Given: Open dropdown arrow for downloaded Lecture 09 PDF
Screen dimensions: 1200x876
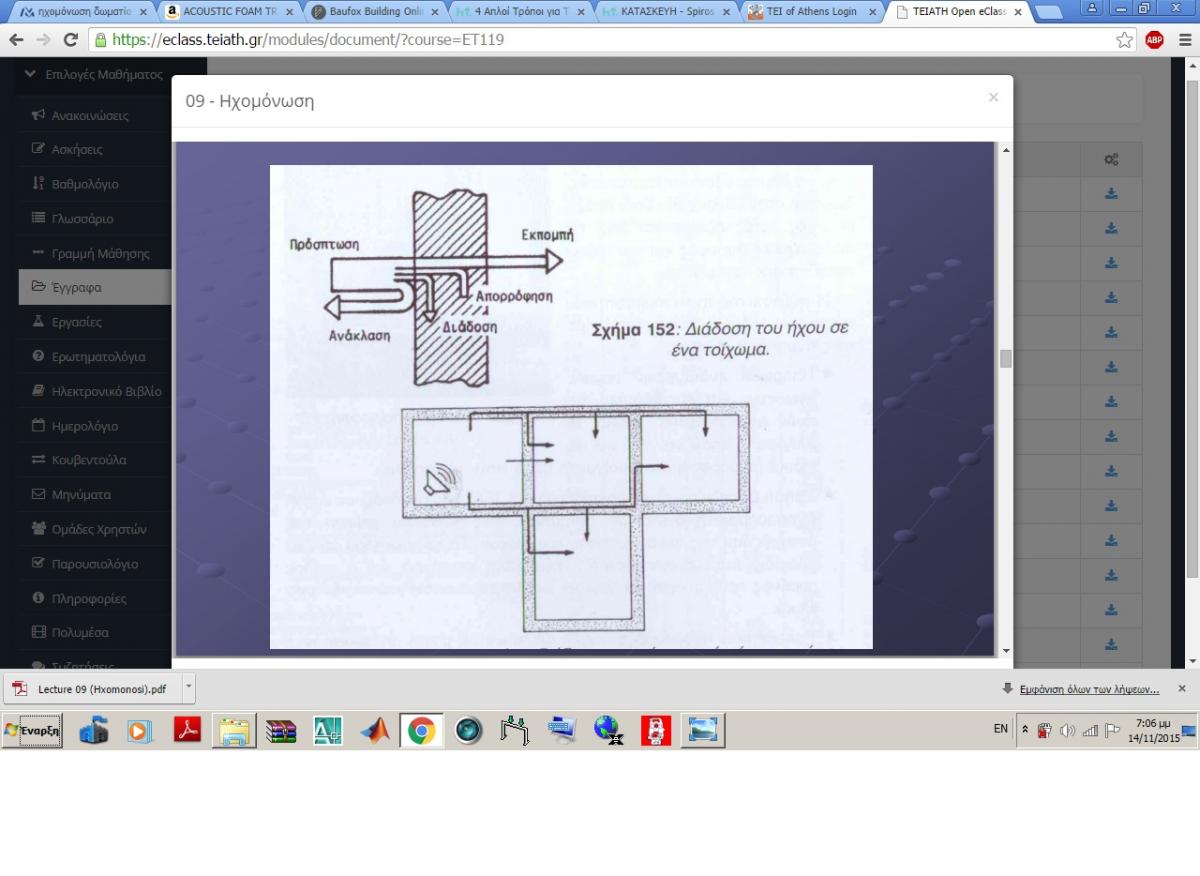Looking at the screenshot, I should point(188,688).
